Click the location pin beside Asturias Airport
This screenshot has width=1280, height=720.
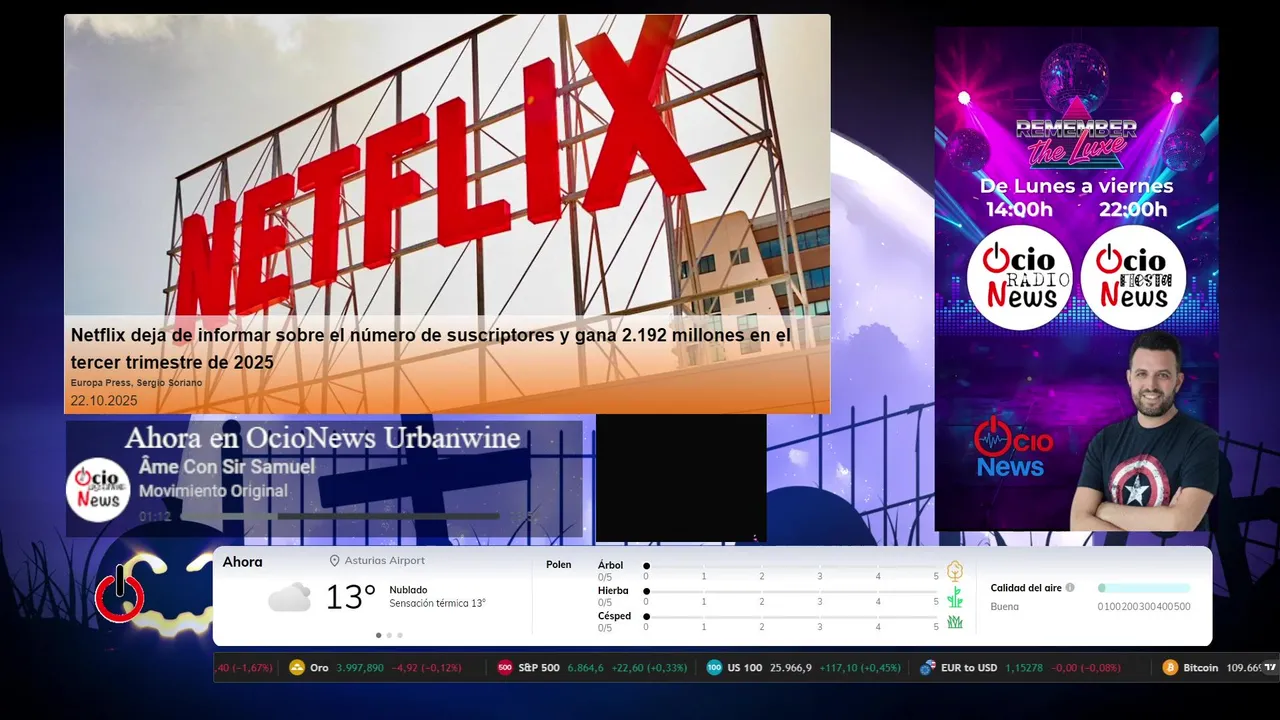pyautogui.click(x=335, y=561)
